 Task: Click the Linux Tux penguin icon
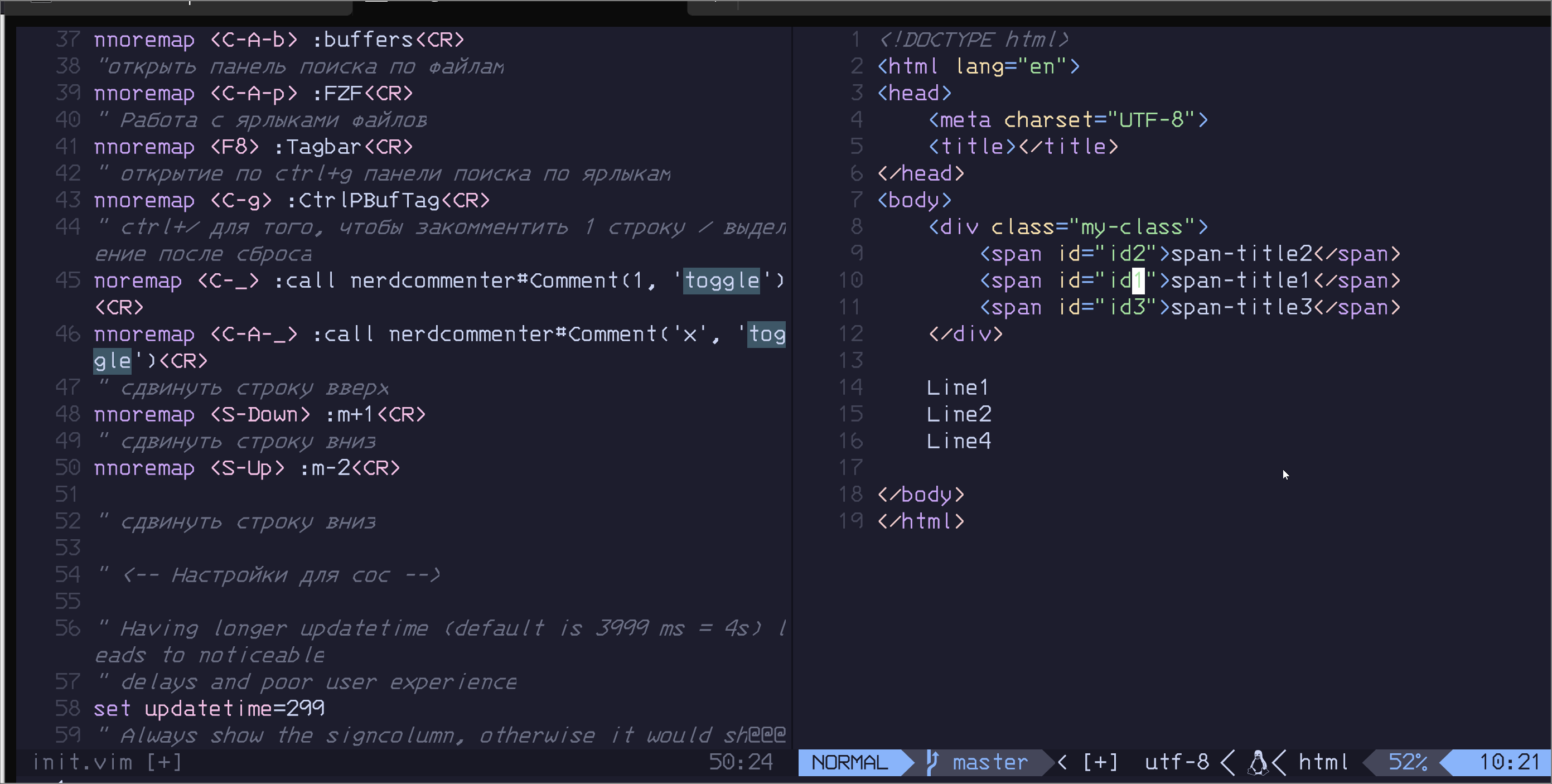coord(1258,762)
